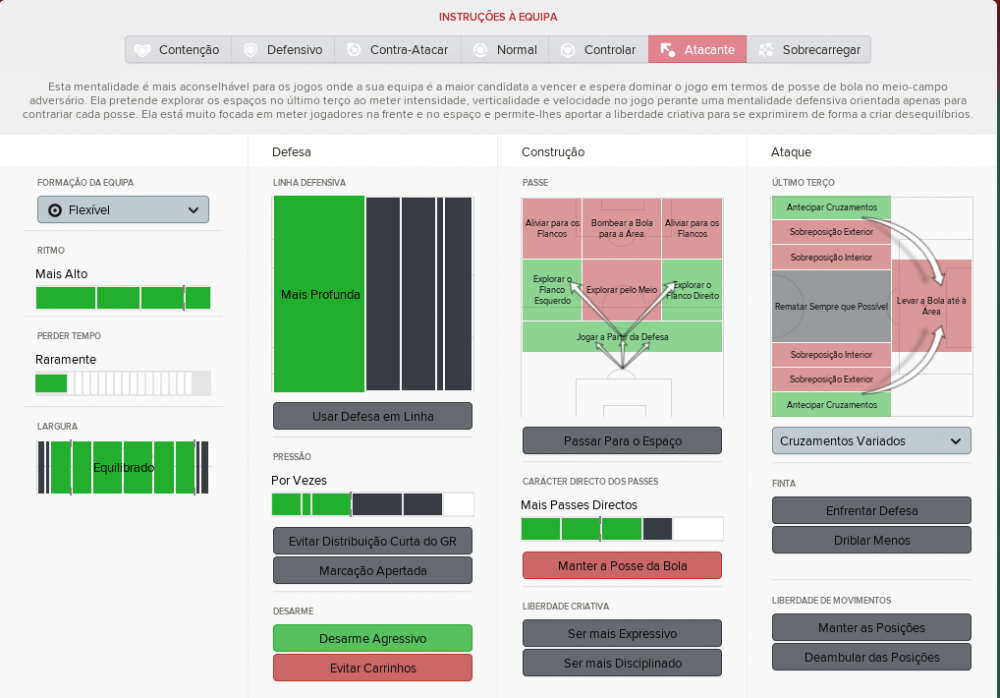The height and width of the screenshot is (698, 1000).
Task: Click the Usar Defesa em Linha button
Action: 372,416
